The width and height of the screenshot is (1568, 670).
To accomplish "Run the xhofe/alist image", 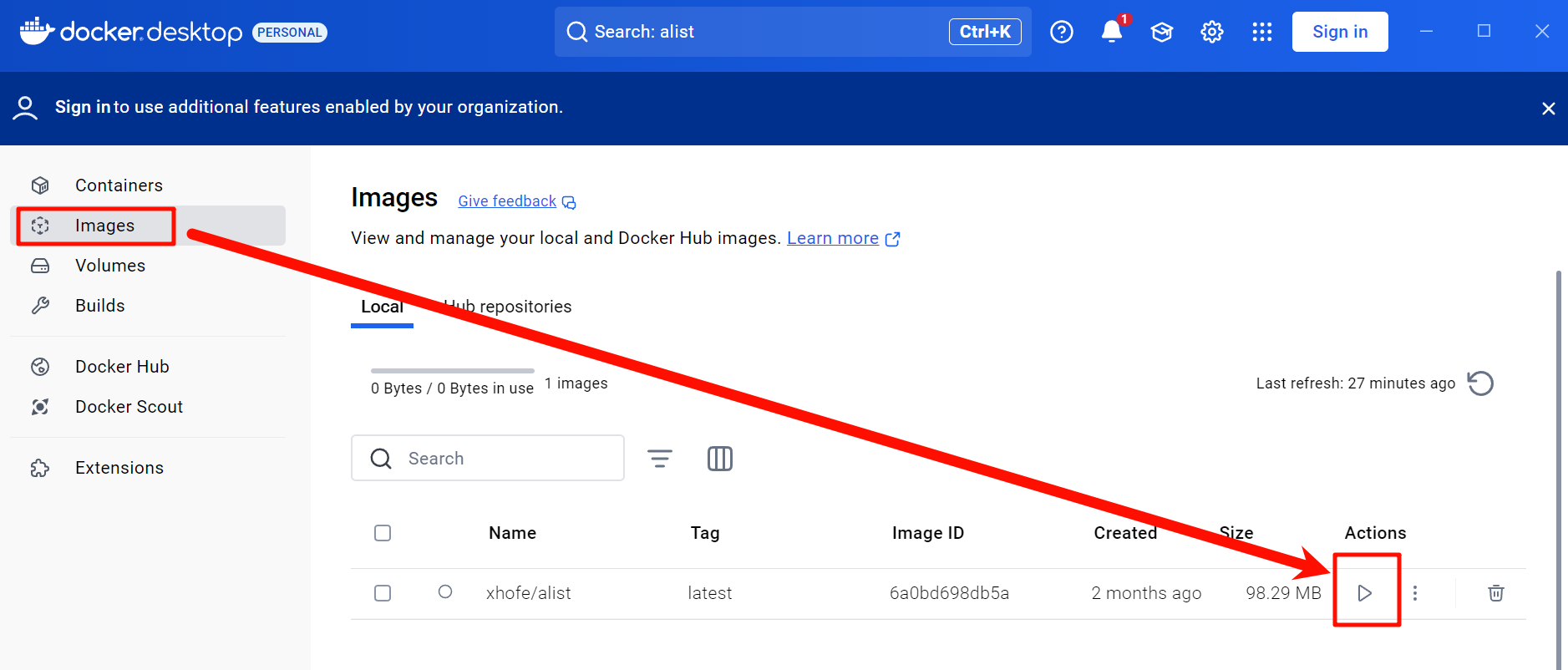I will pos(1365,593).
